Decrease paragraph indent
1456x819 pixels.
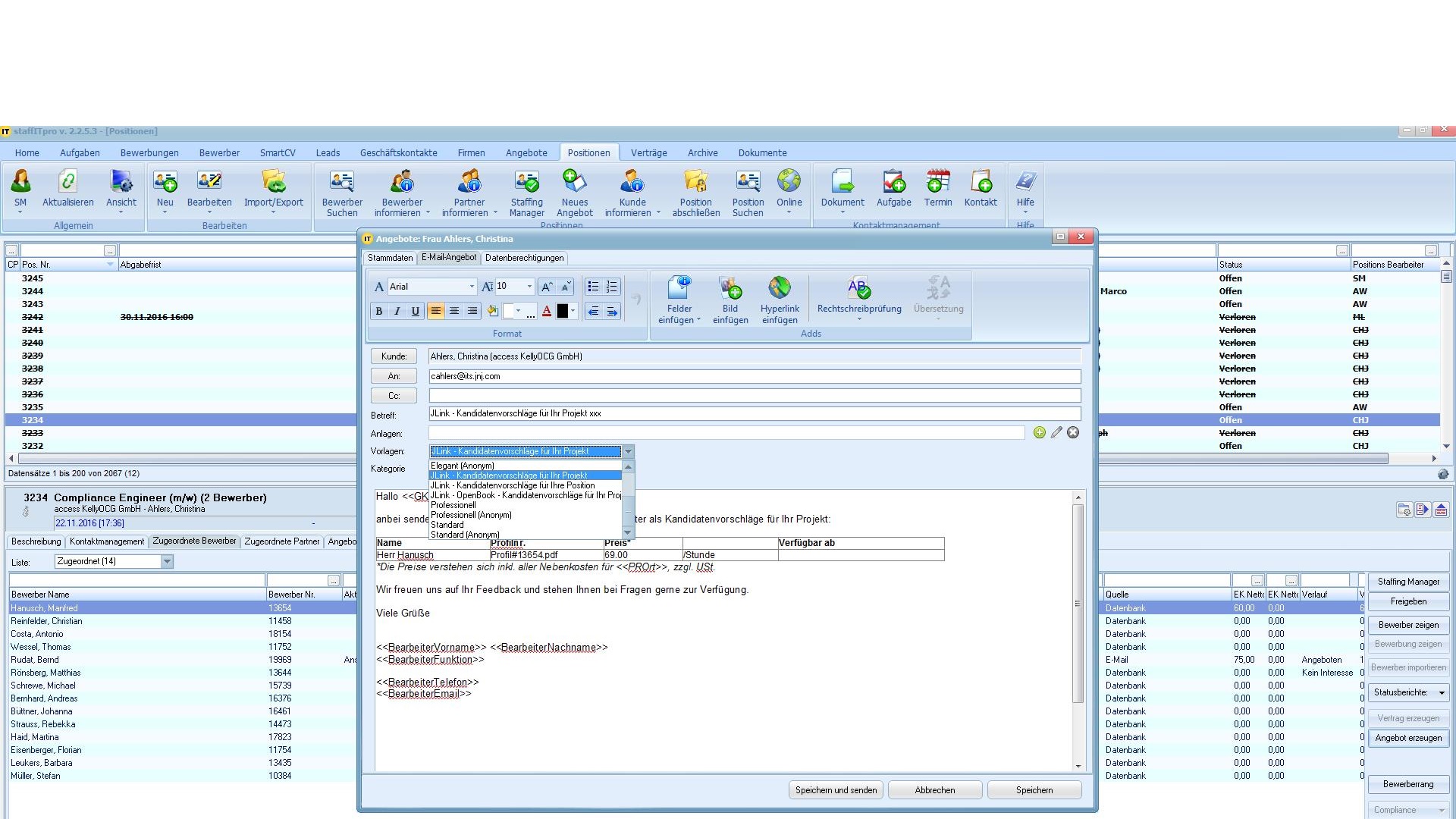click(593, 311)
